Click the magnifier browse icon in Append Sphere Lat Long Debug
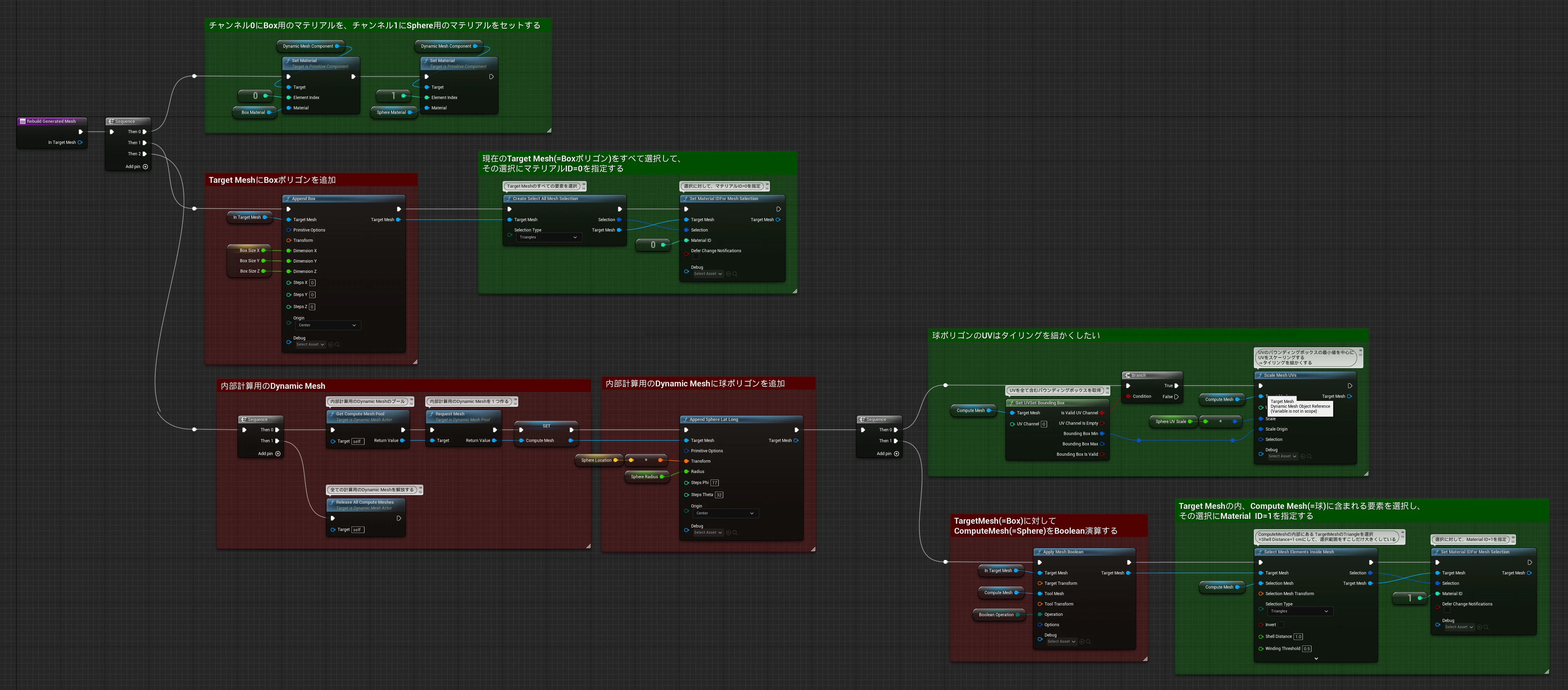 point(735,532)
